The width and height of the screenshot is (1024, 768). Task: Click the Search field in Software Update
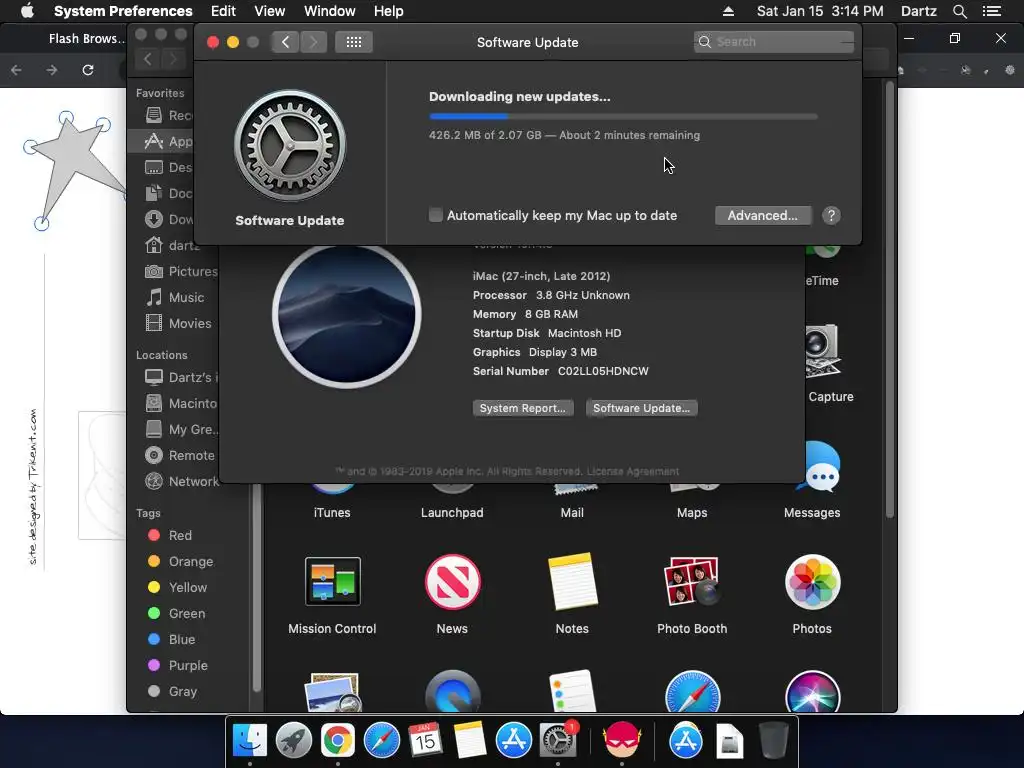(774, 42)
